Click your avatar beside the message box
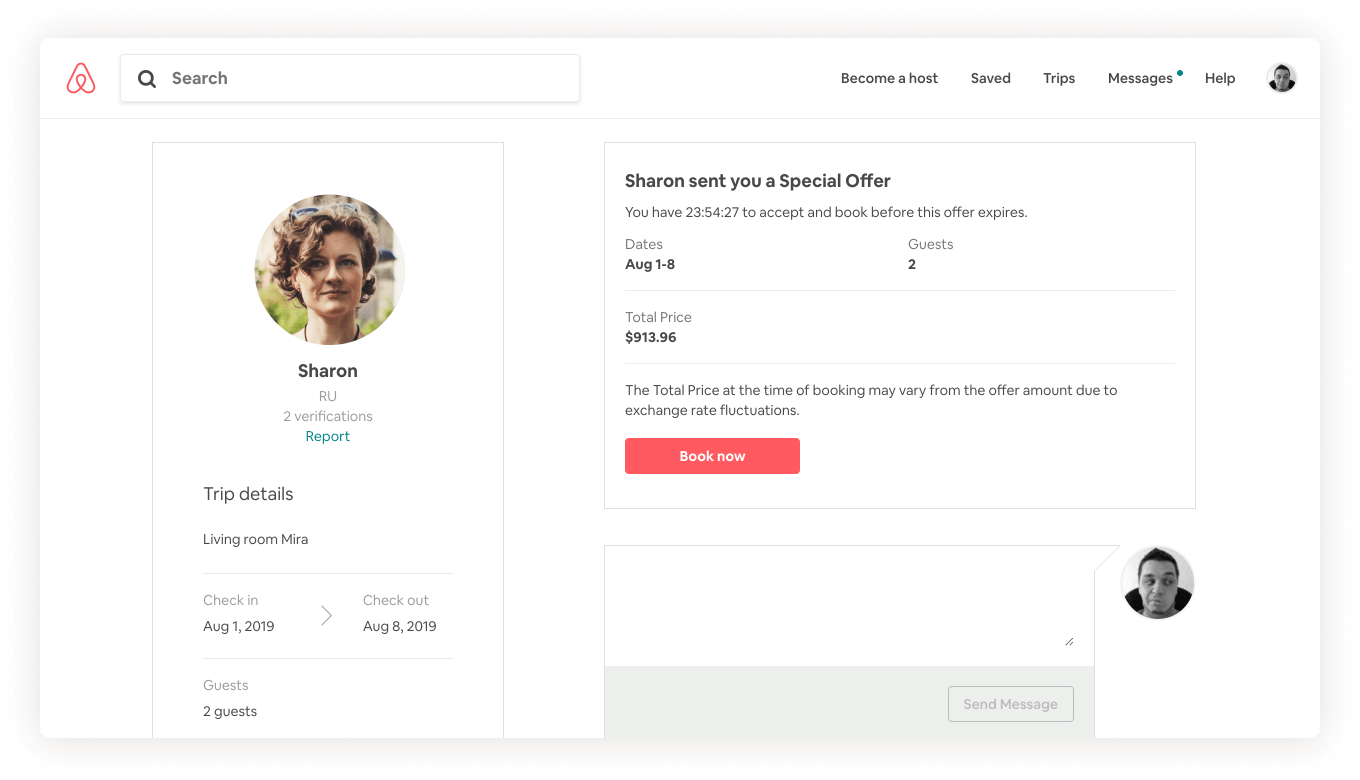The width and height of the screenshot is (1360, 780). tap(1157, 582)
